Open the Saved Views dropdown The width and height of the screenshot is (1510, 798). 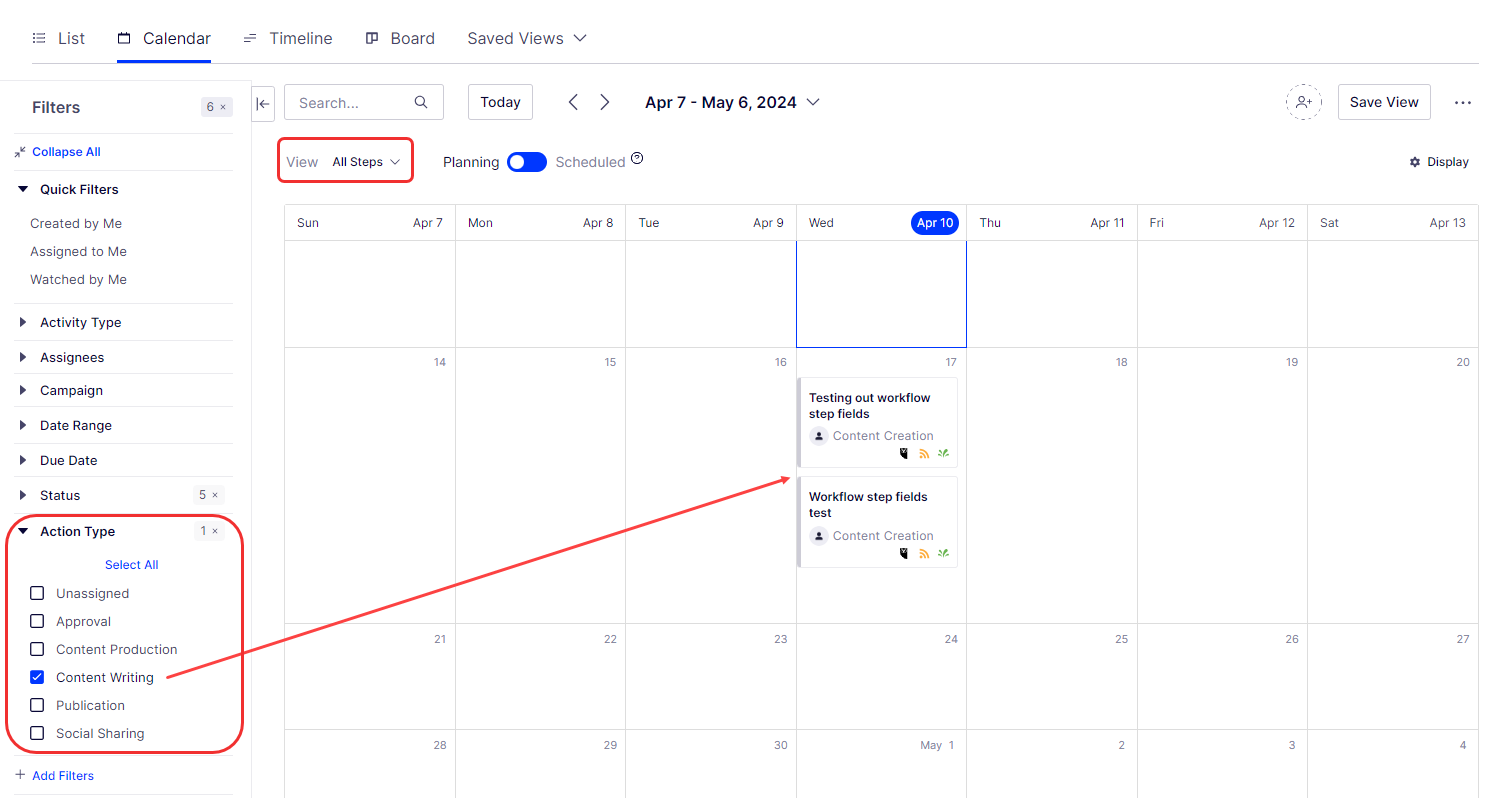[527, 38]
